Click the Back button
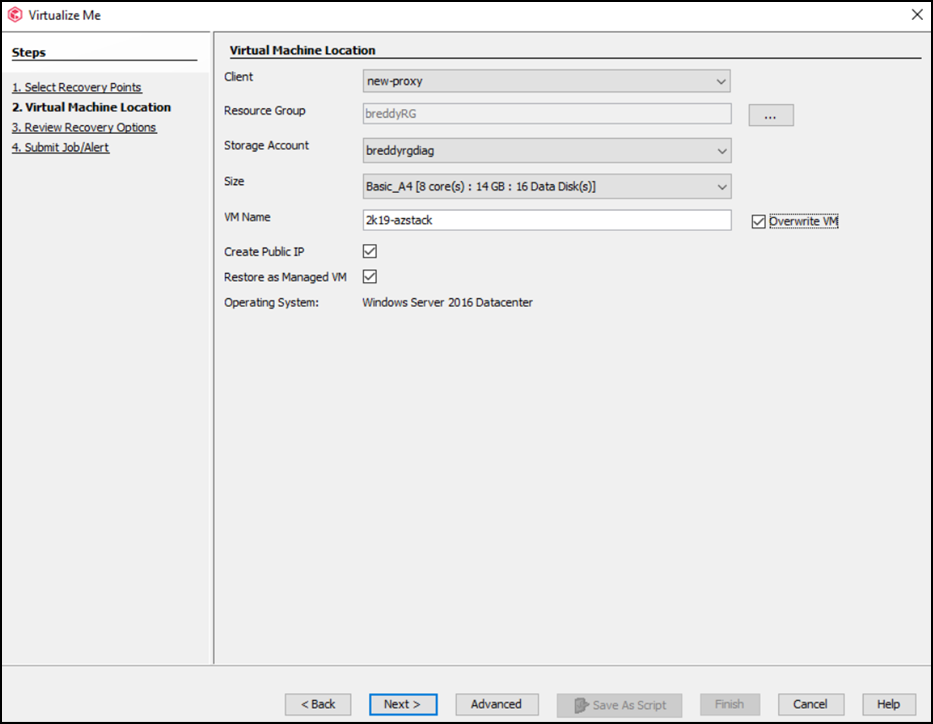This screenshot has height=724, width=933. [x=318, y=704]
